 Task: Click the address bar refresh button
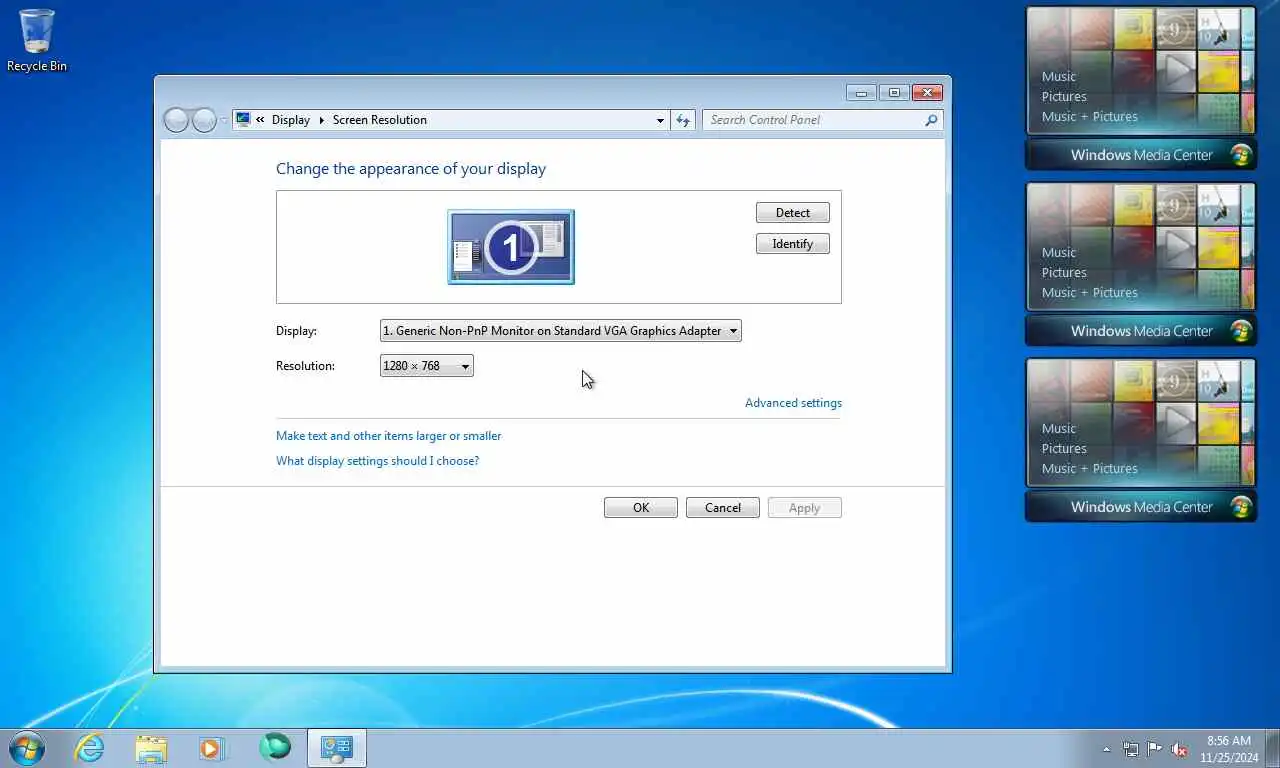(683, 120)
